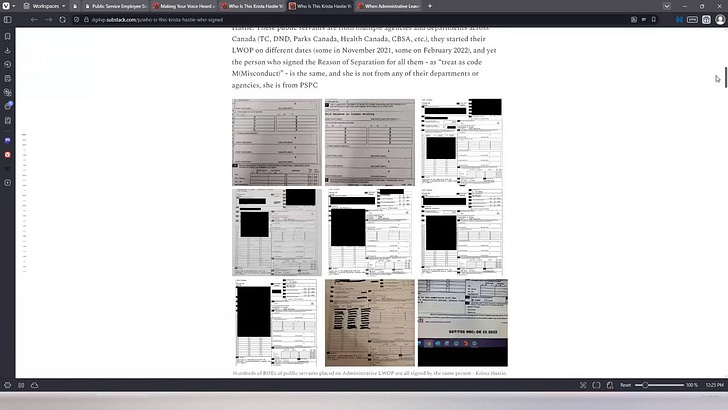The width and height of the screenshot is (728, 410).
Task: Go back to previous page
Action: click(x=34, y=20)
